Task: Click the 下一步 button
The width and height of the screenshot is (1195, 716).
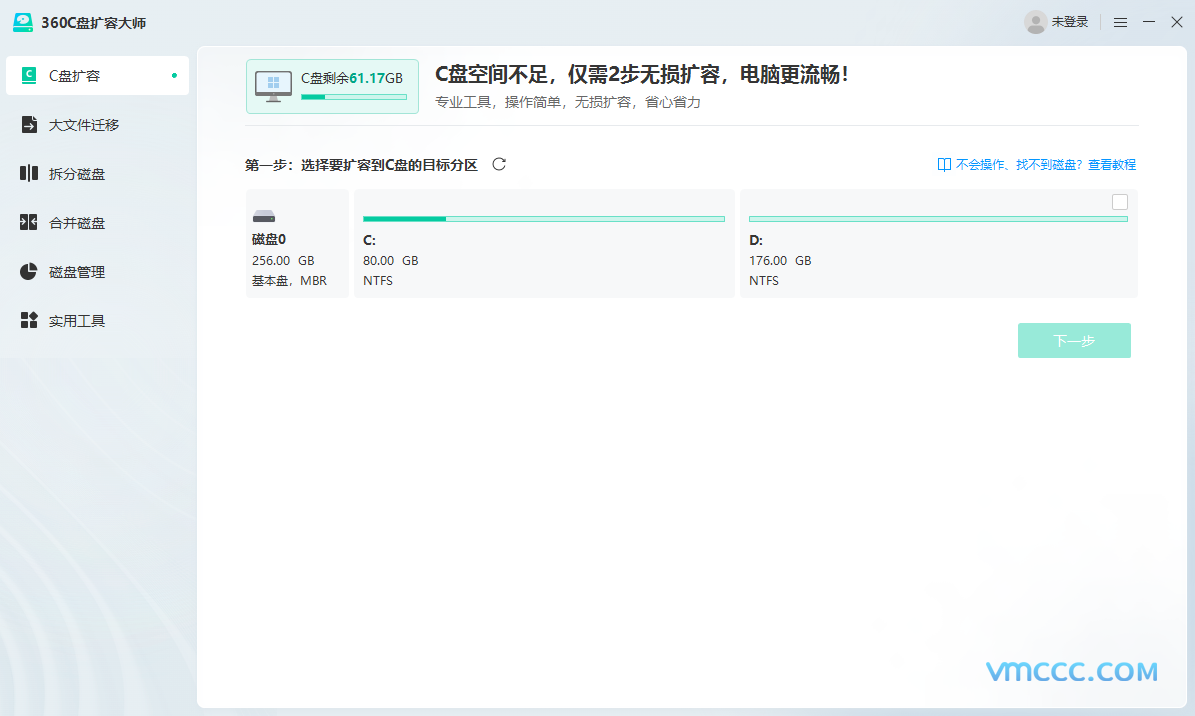Action: 1074,341
